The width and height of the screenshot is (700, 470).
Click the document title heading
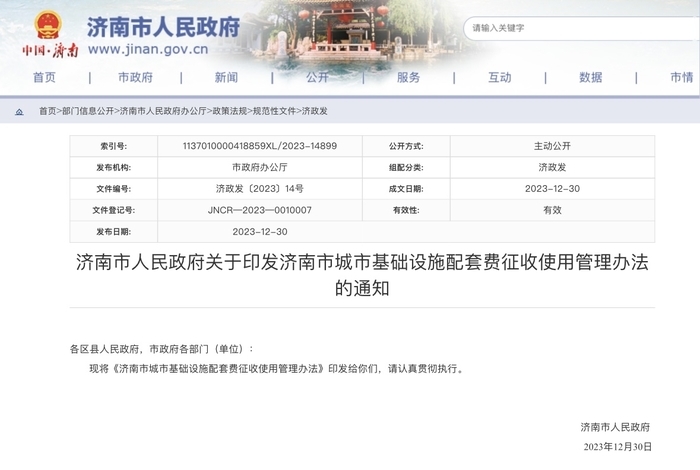(x=362, y=275)
